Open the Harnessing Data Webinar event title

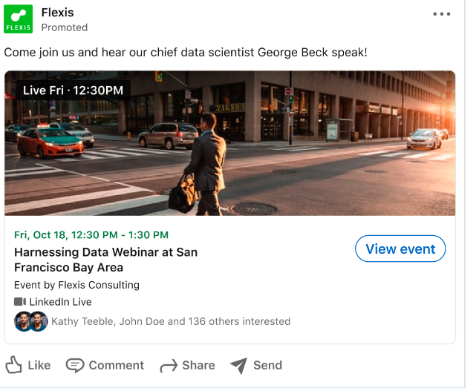pyautogui.click(x=106, y=260)
